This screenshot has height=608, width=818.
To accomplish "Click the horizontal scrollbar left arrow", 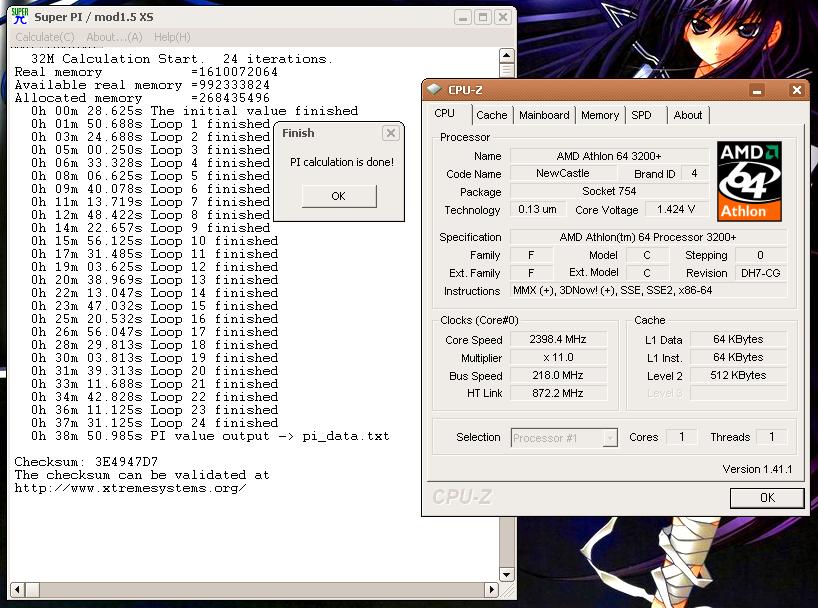I will pyautogui.click(x=17, y=590).
